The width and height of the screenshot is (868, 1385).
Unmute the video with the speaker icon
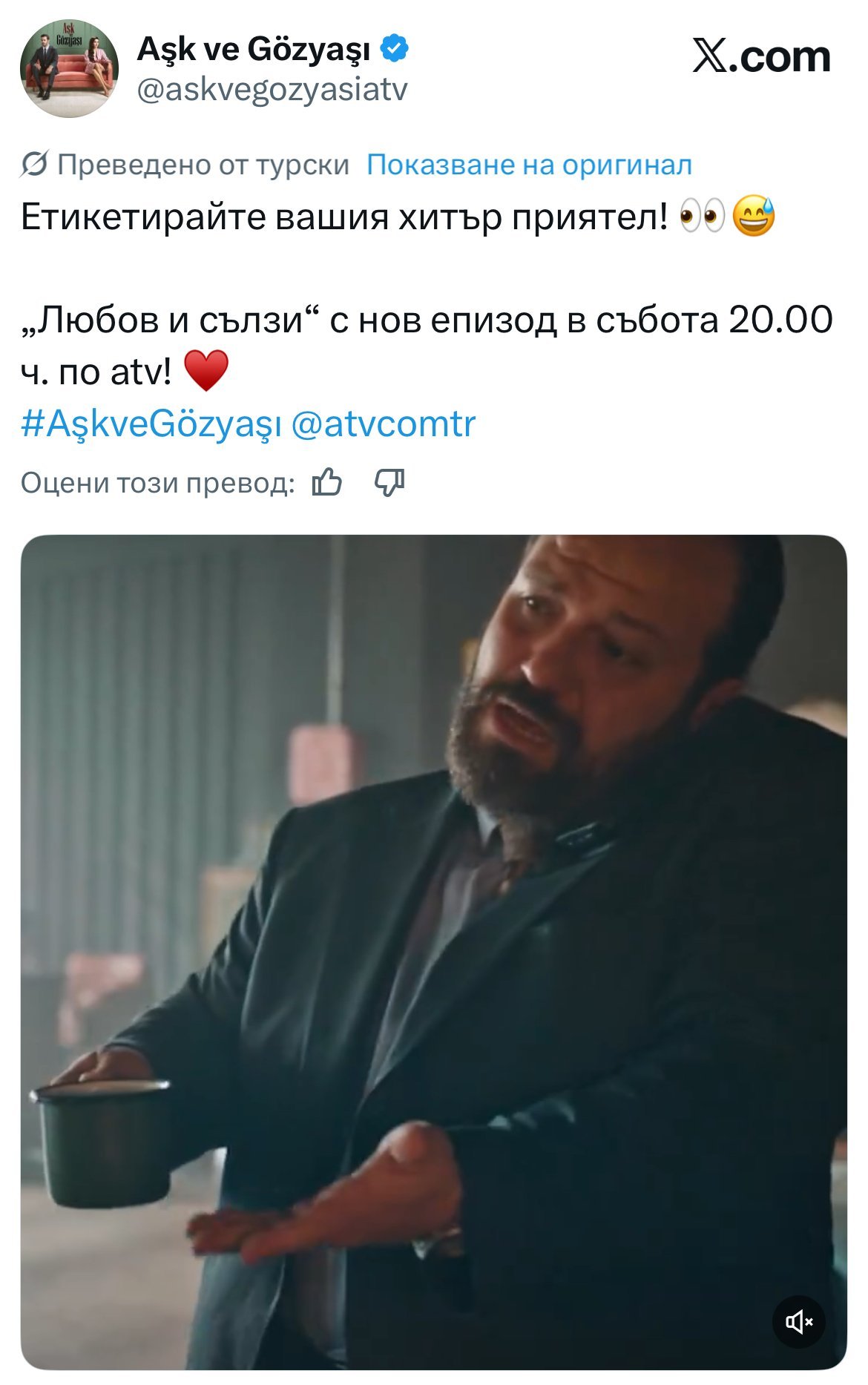799,1321
